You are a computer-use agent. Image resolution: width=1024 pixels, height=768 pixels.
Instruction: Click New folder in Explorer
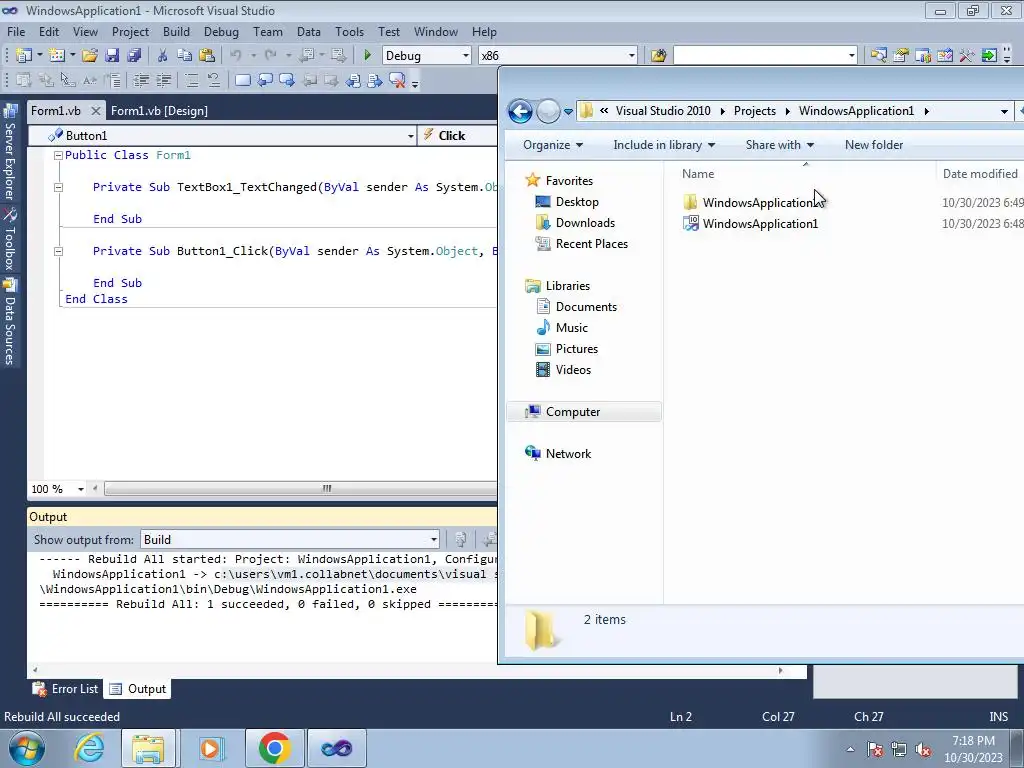click(874, 145)
